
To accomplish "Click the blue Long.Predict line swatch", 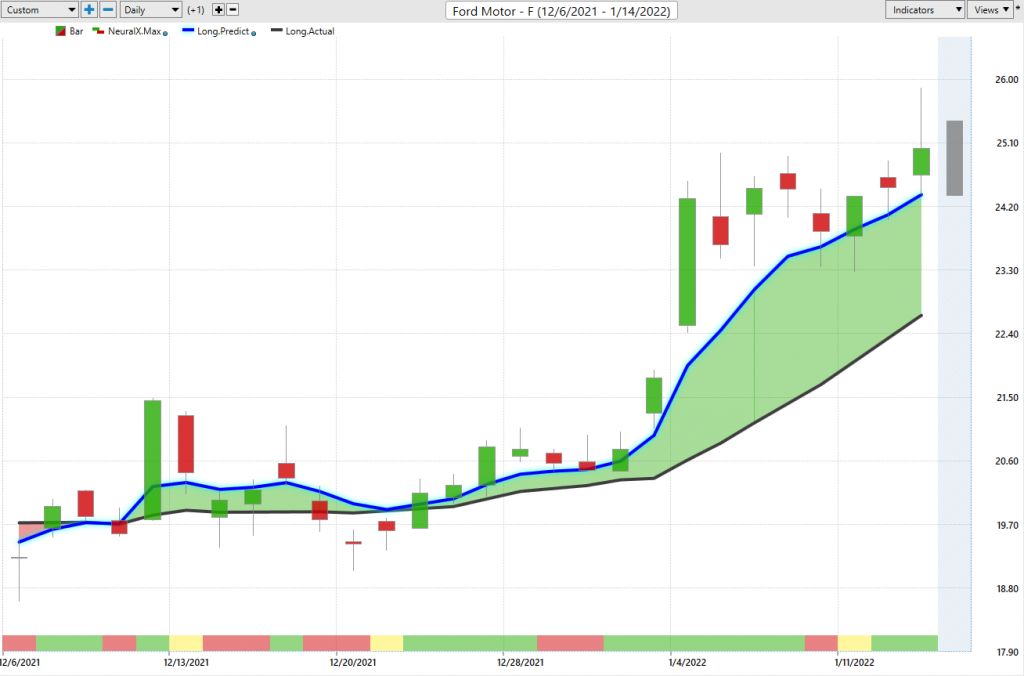I will pyautogui.click(x=188, y=31).
